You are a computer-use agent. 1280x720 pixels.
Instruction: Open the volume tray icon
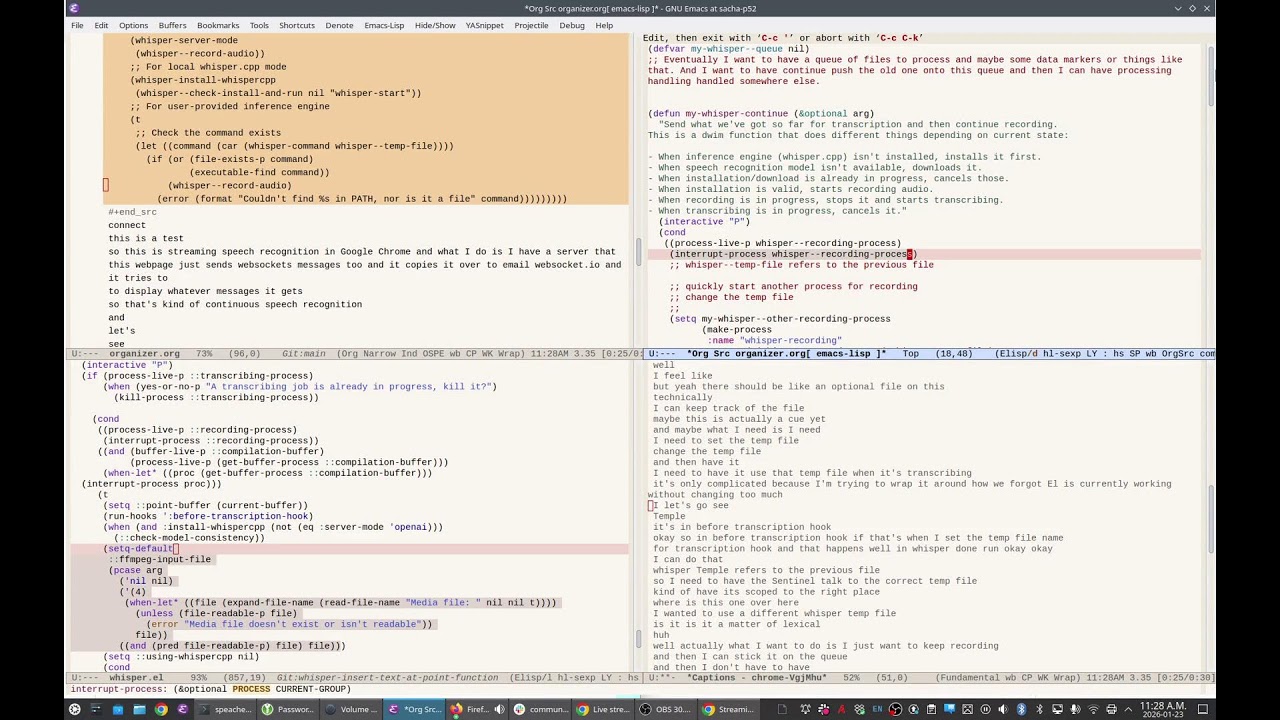point(1003,709)
